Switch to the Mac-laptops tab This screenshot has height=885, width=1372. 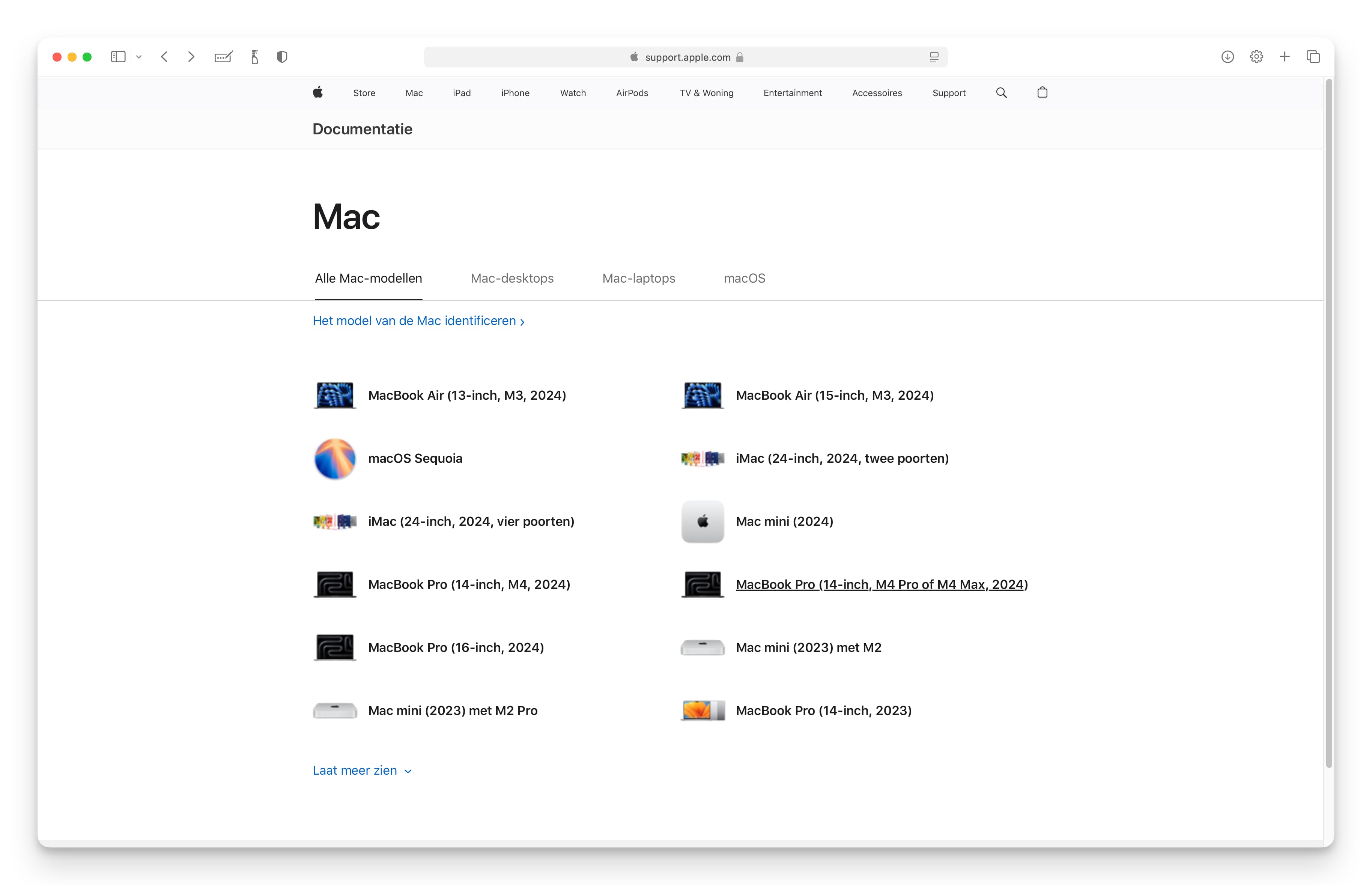point(638,278)
